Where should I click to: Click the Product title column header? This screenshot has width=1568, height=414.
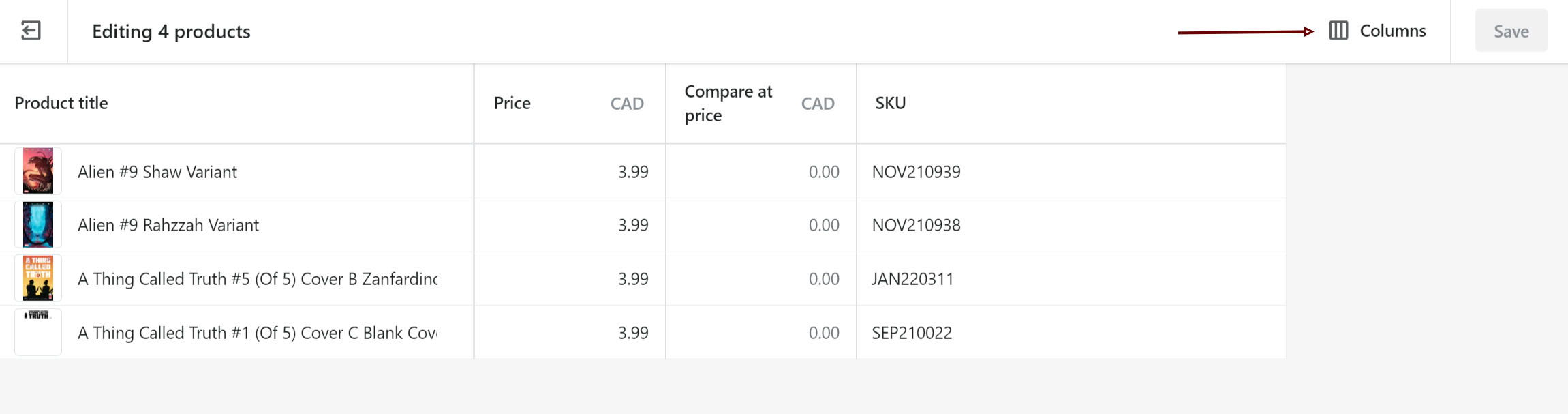click(x=61, y=103)
